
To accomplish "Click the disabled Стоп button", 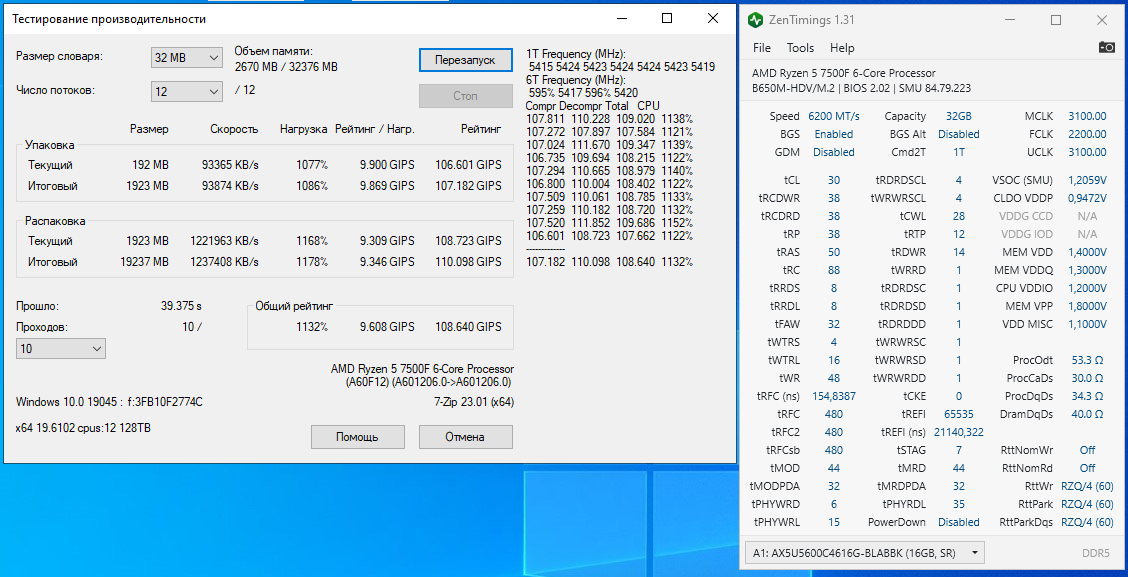I will click(465, 96).
